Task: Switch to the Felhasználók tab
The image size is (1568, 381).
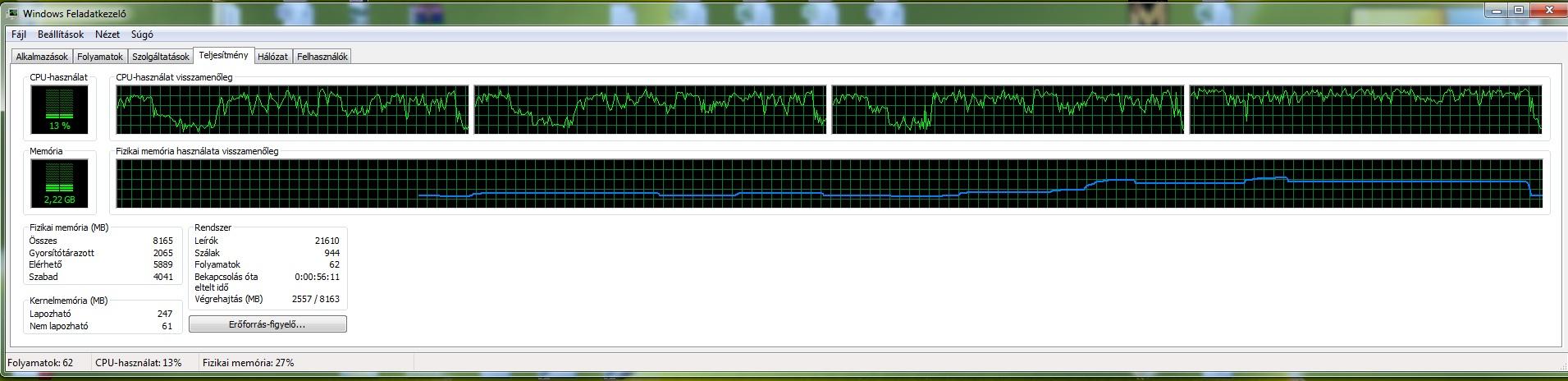Action: 322,57
